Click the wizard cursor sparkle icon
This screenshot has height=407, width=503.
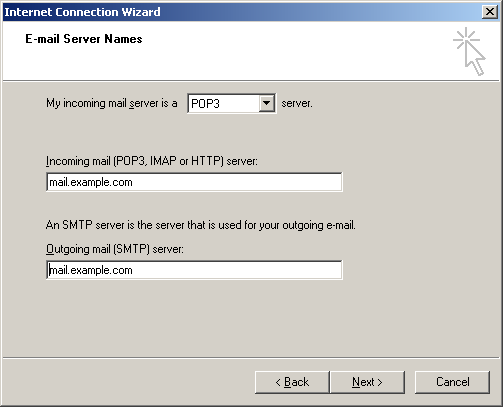click(469, 52)
